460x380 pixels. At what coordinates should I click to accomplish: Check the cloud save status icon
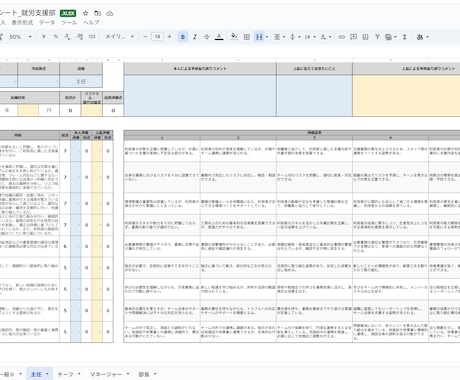point(110,13)
